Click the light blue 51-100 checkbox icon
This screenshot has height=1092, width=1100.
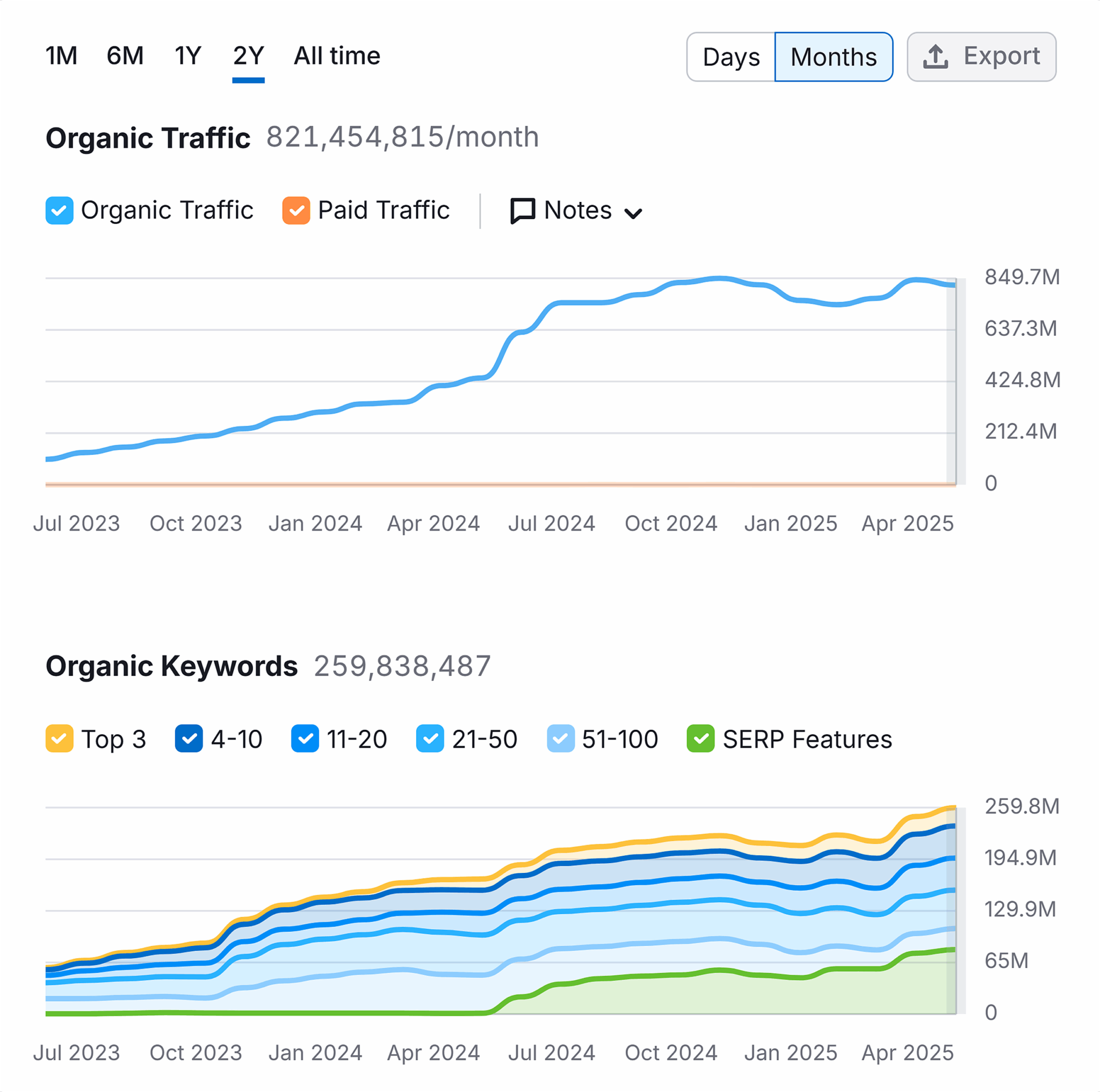[560, 739]
